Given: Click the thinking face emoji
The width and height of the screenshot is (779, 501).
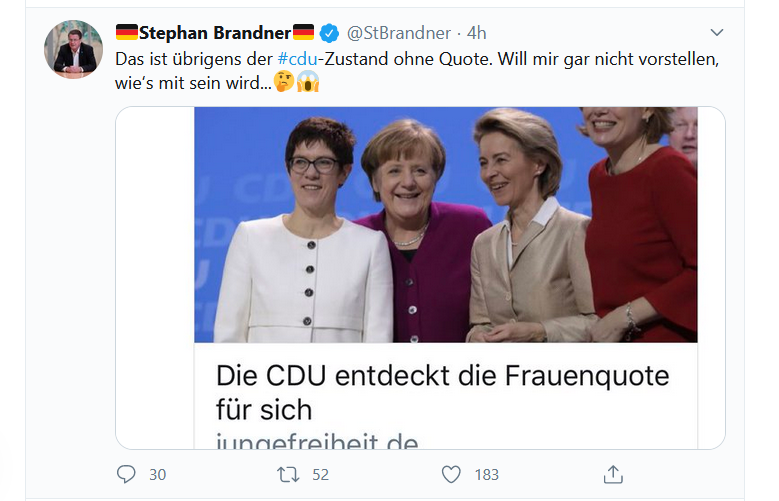Looking at the screenshot, I should 286,83.
